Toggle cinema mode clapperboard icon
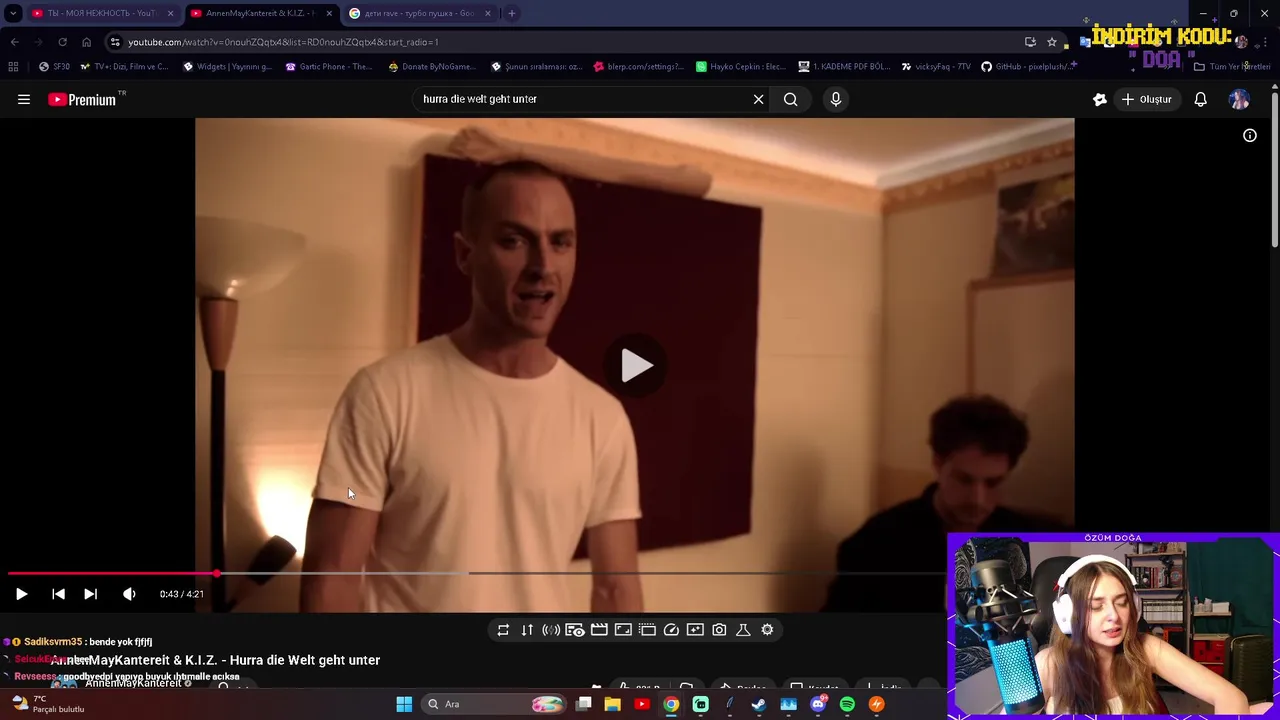 click(599, 630)
